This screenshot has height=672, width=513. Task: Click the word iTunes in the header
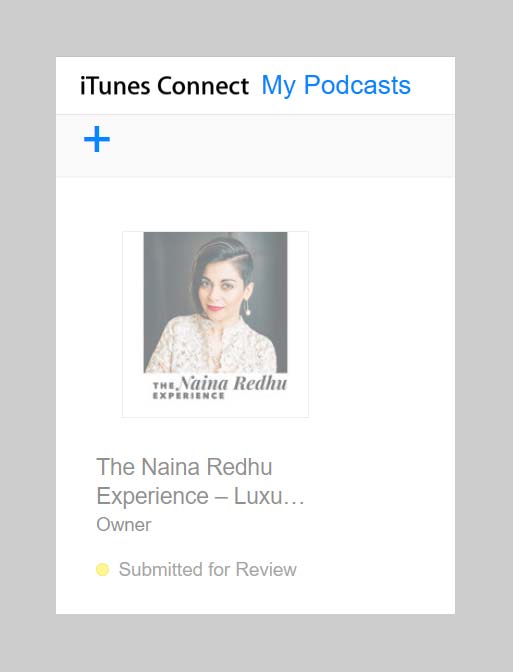115,86
